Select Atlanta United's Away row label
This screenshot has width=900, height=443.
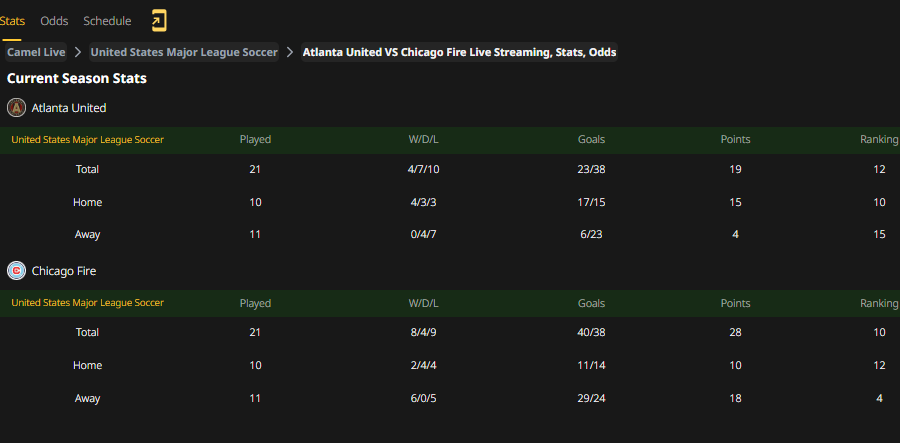pos(87,235)
